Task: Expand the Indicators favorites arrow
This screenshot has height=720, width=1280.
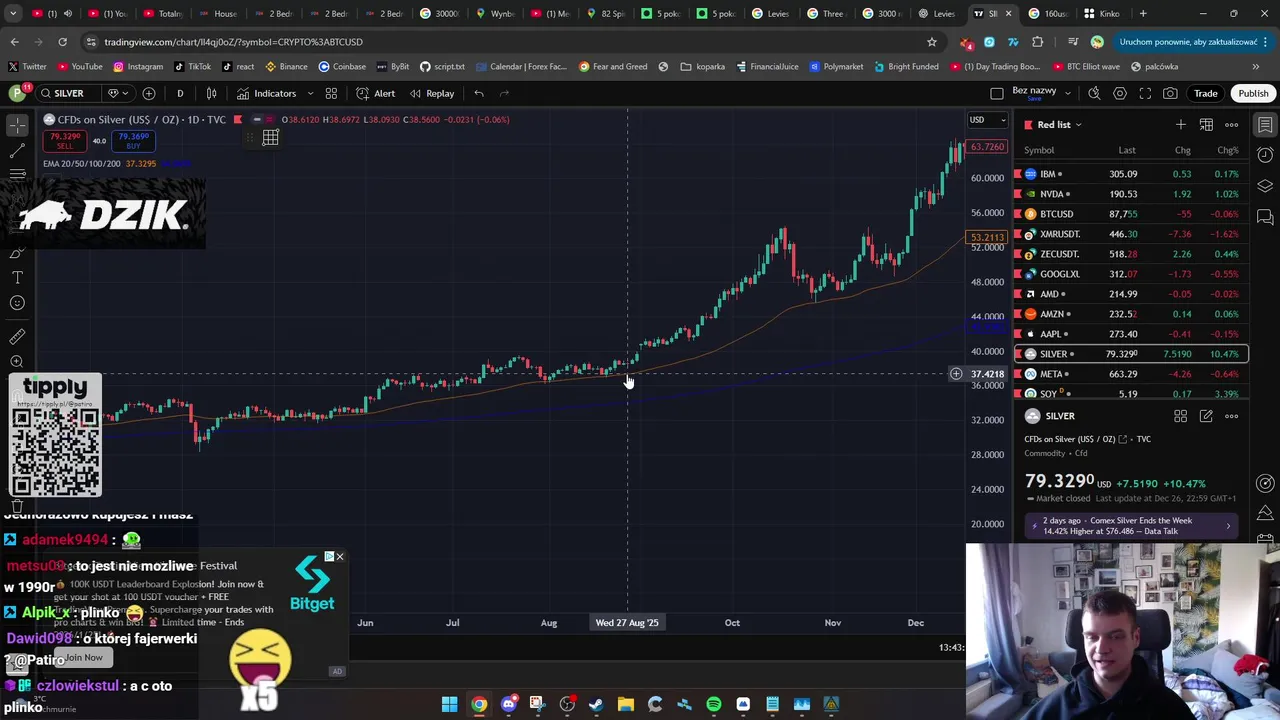Action: point(310,93)
